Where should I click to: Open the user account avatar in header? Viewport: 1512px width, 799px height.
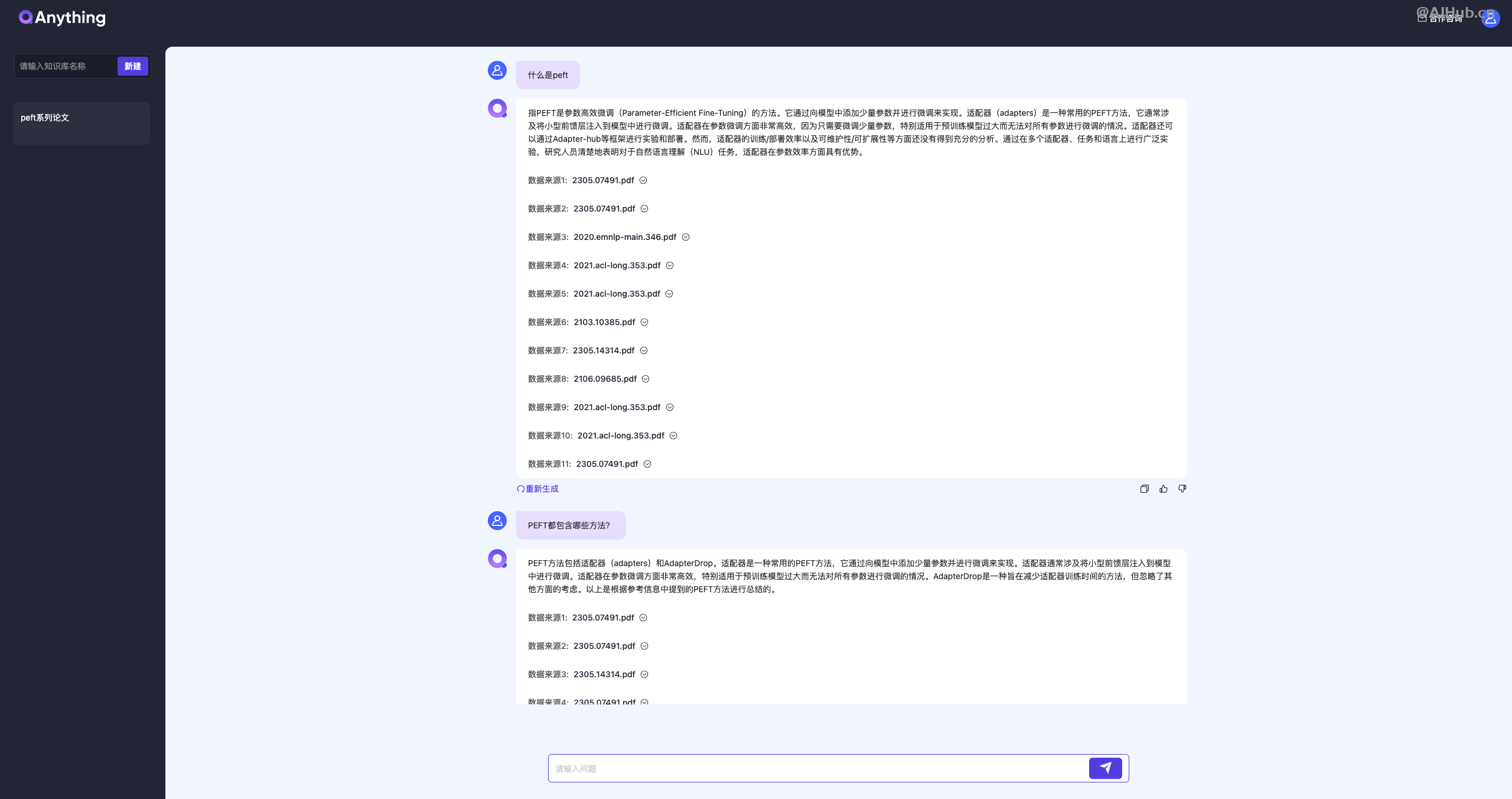1490,18
